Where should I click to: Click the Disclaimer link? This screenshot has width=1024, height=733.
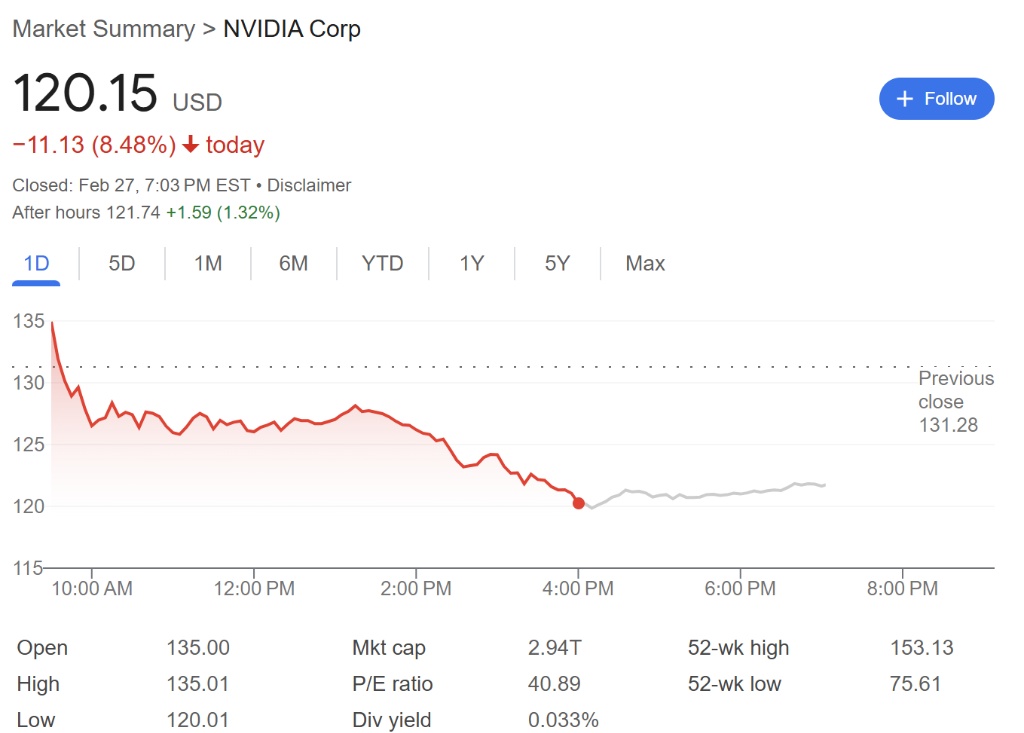[x=309, y=185]
